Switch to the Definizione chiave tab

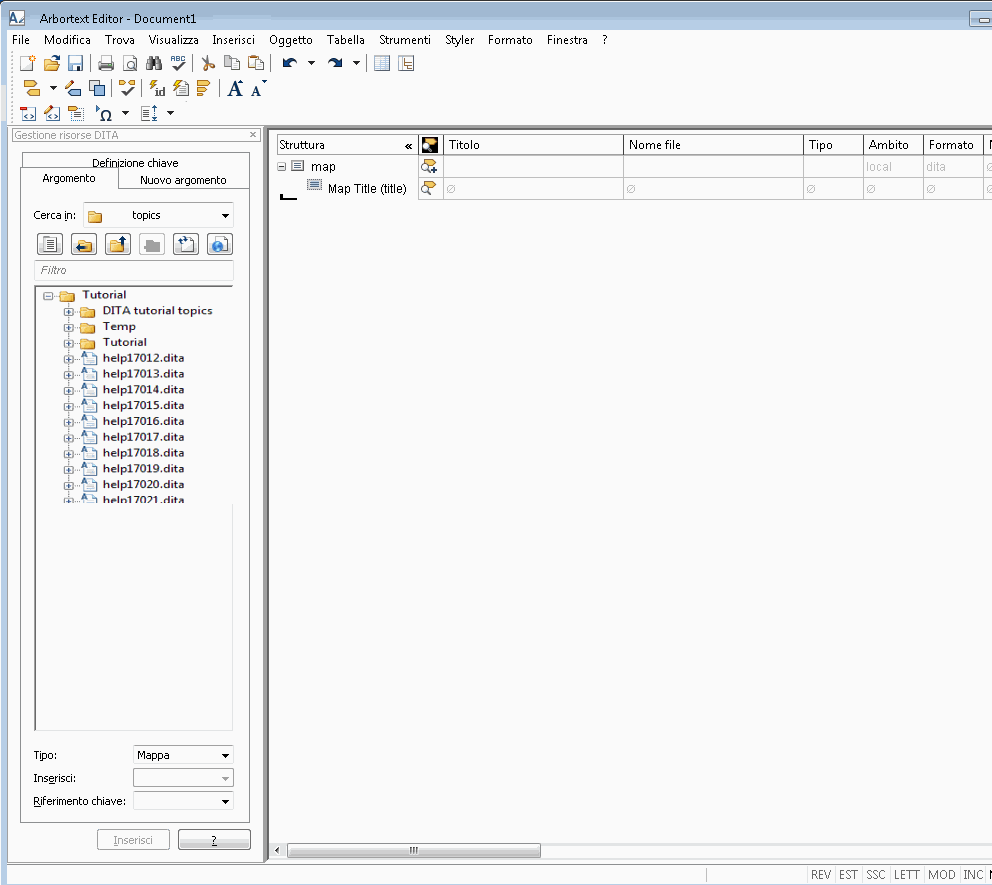click(135, 162)
